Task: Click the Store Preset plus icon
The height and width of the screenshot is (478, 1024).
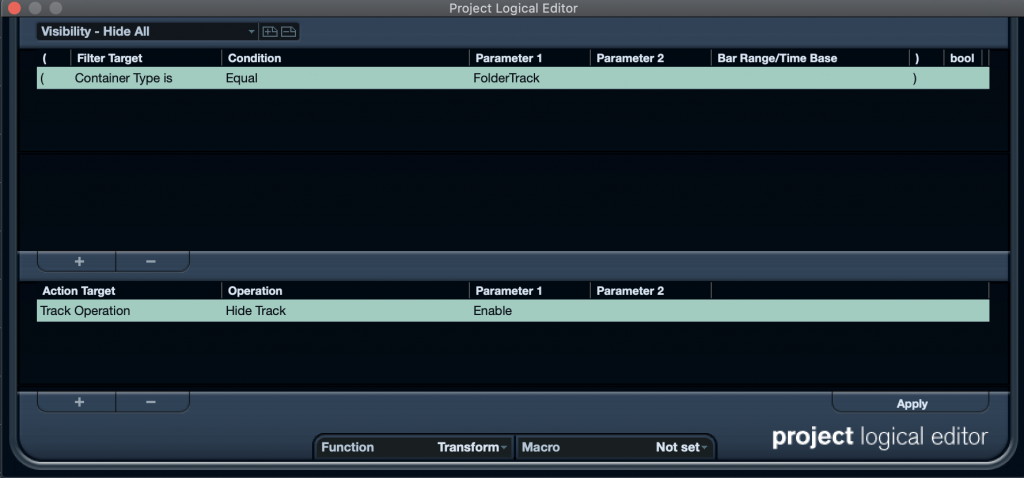Action: (270, 31)
